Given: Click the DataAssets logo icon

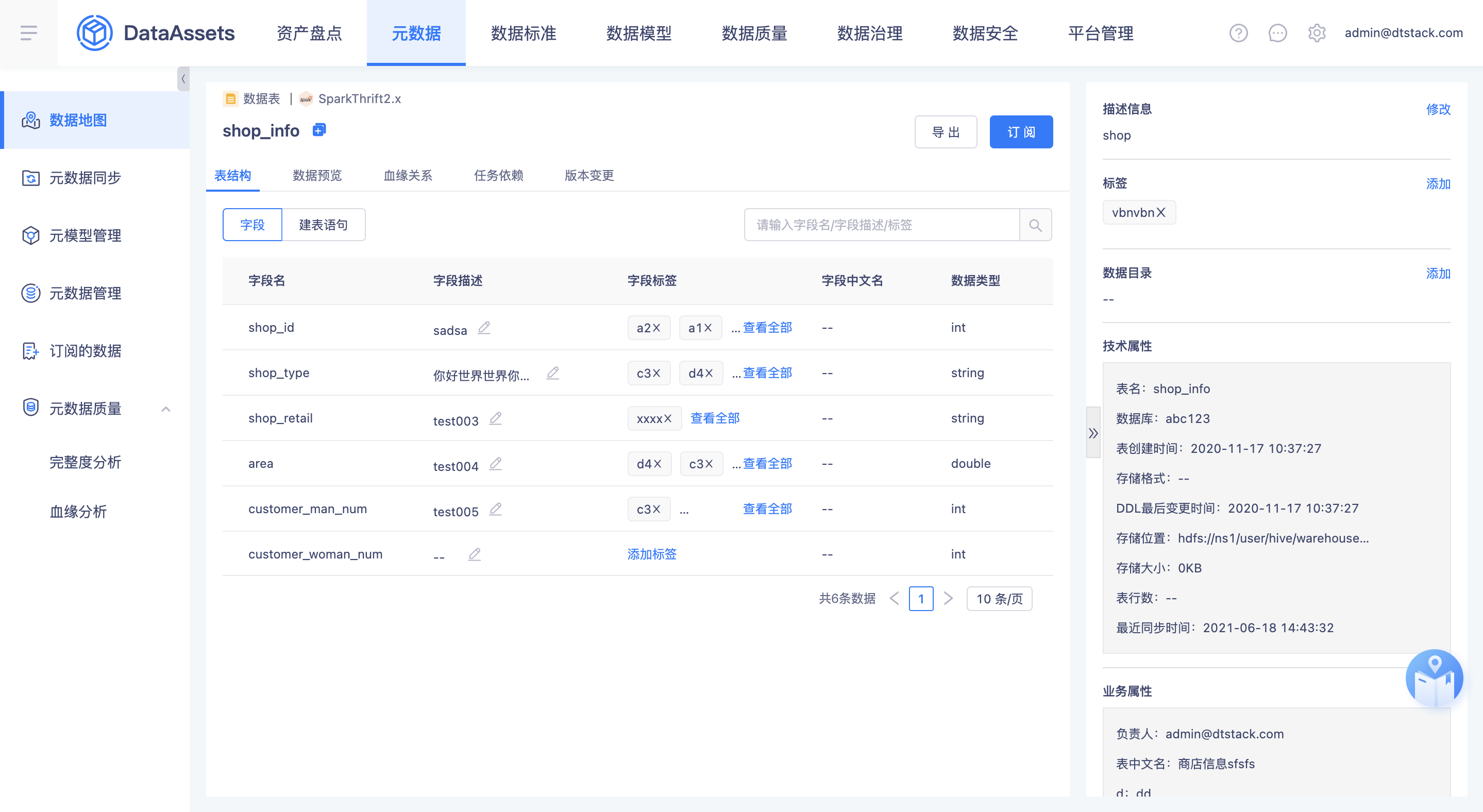Looking at the screenshot, I should click(x=94, y=33).
